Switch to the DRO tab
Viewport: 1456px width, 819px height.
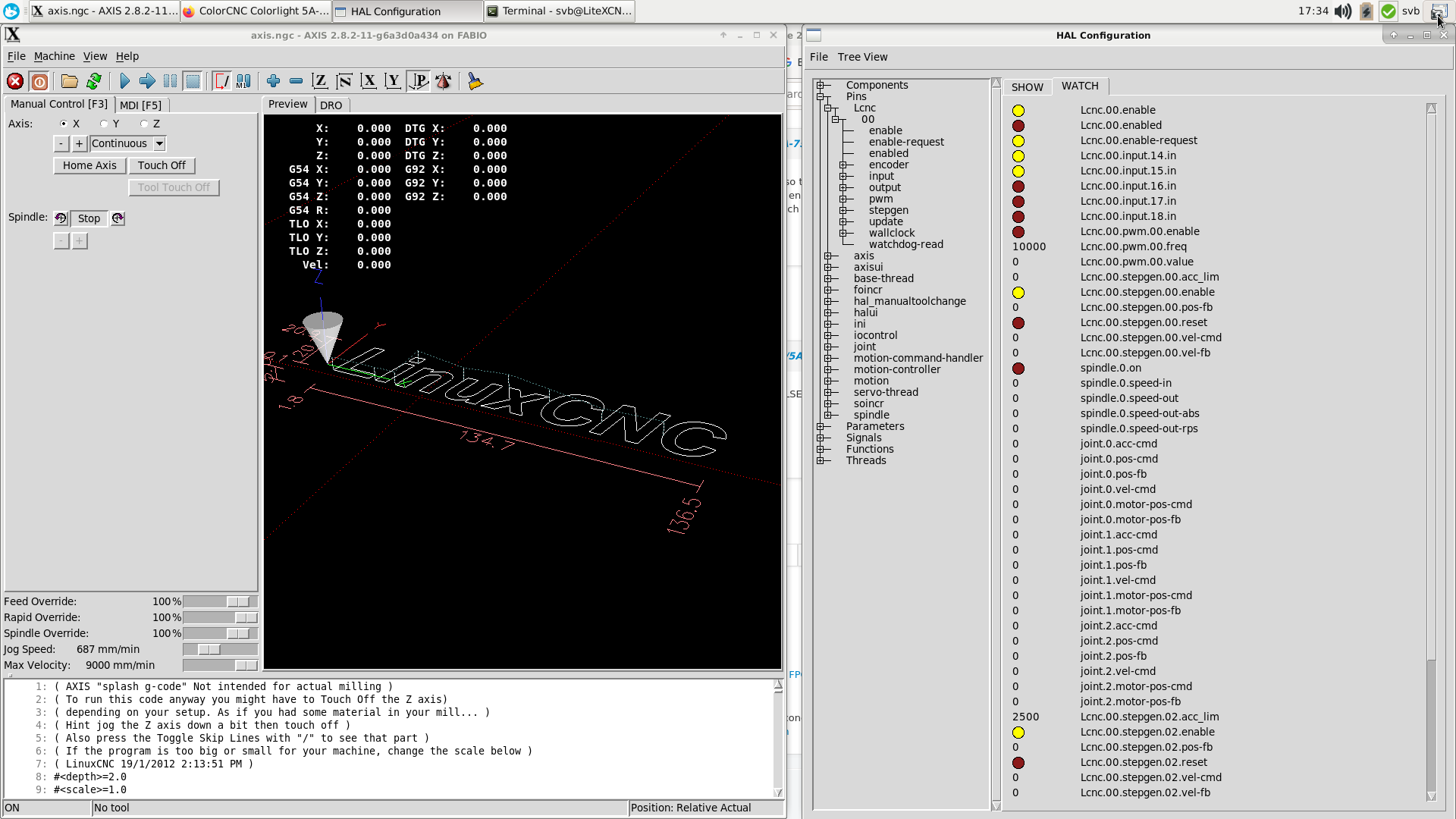tap(331, 105)
